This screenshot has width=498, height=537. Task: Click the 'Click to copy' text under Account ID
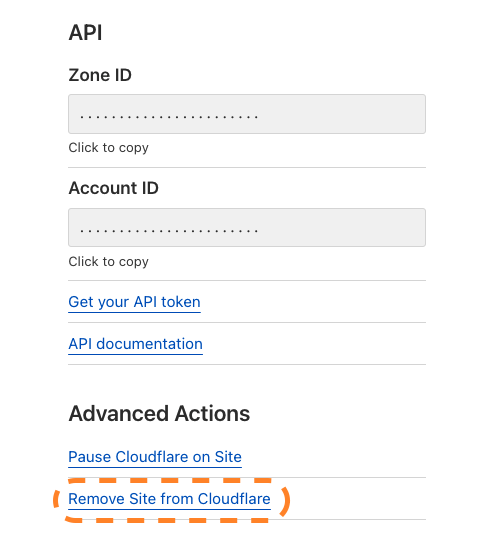click(x=109, y=262)
